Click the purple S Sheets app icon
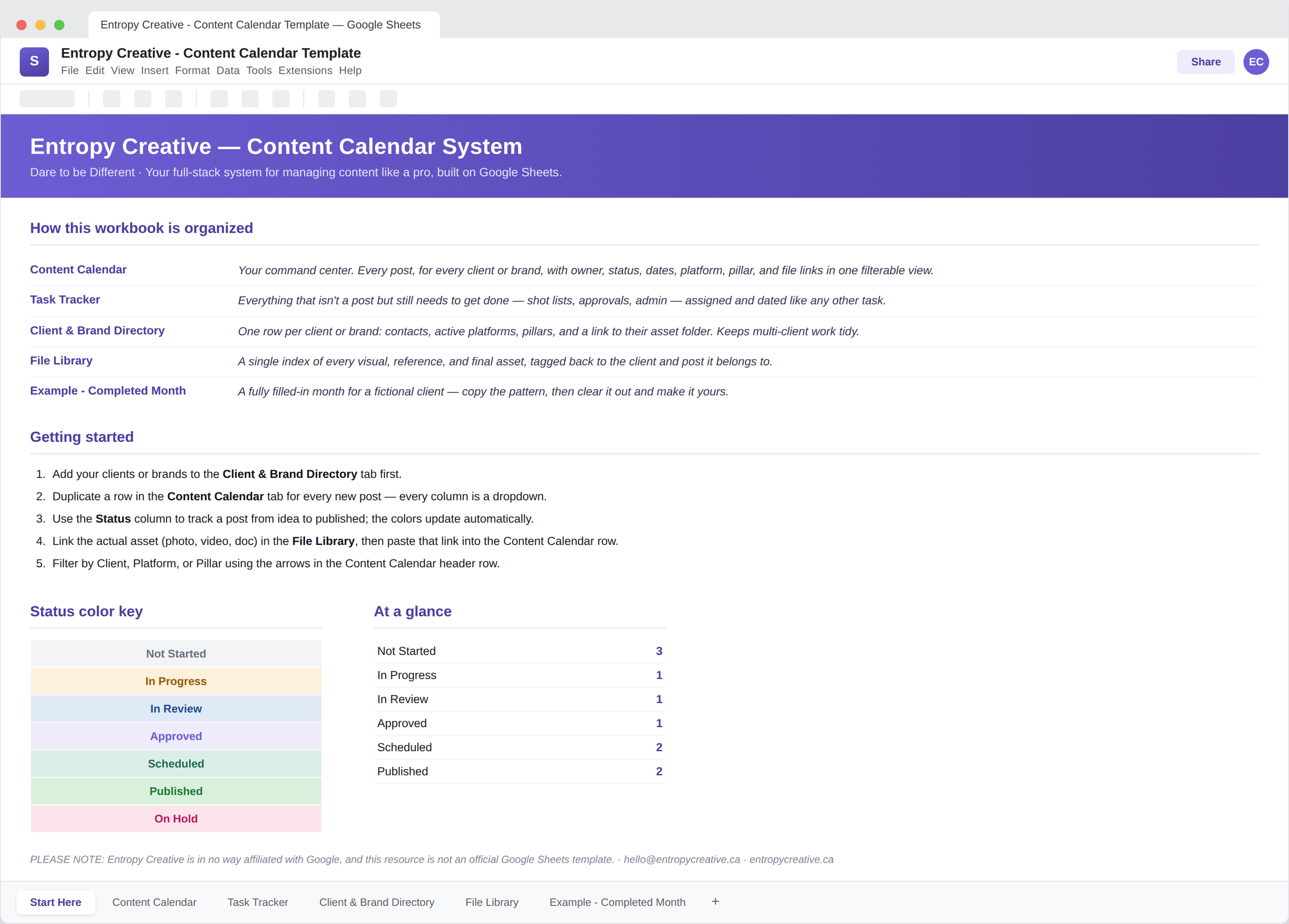Viewport: 1289px width, 924px height. pyautogui.click(x=34, y=61)
